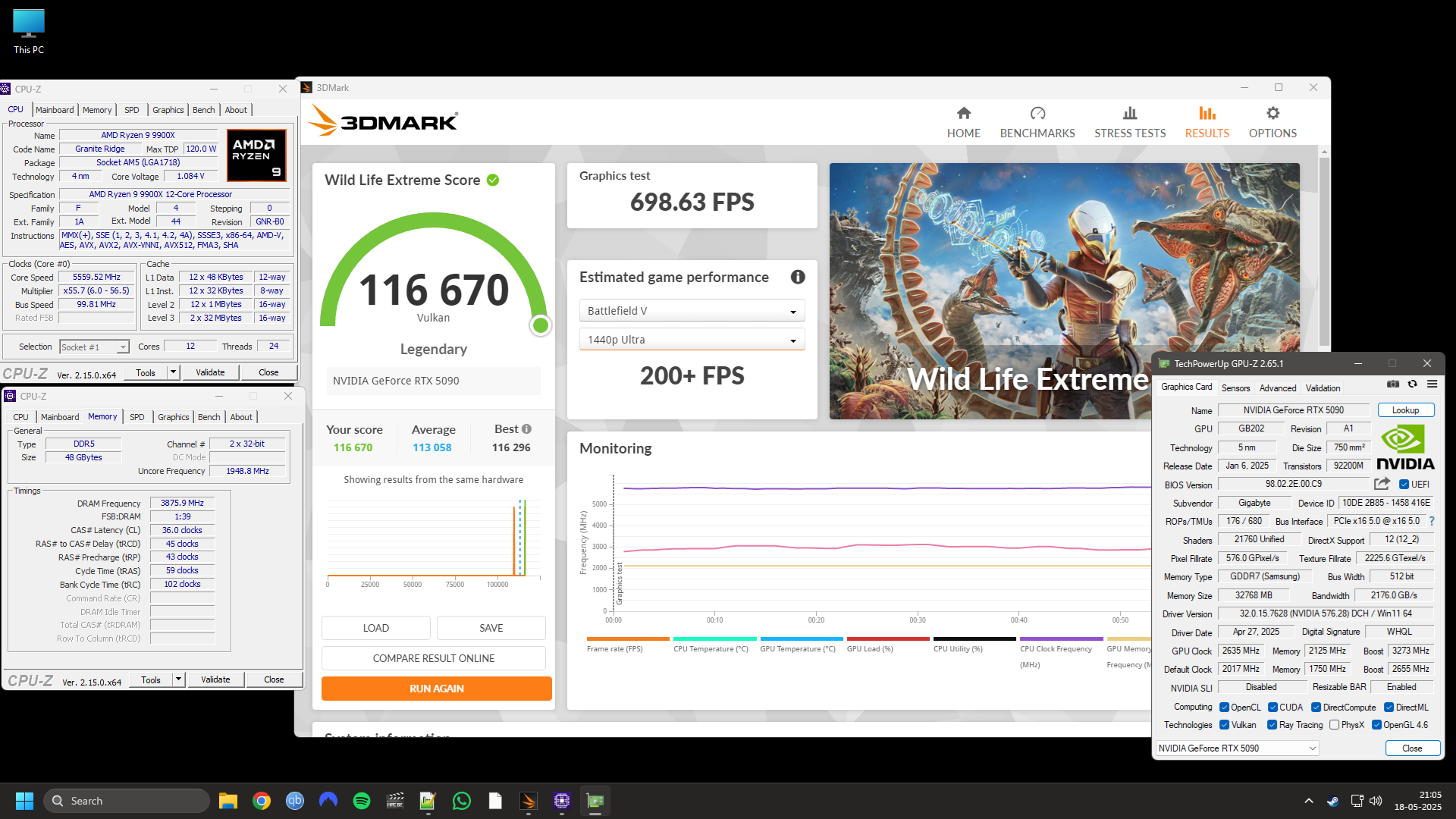This screenshot has width=1456, height=819.
Task: Open the Battlefield V game dropdown
Action: [692, 311]
